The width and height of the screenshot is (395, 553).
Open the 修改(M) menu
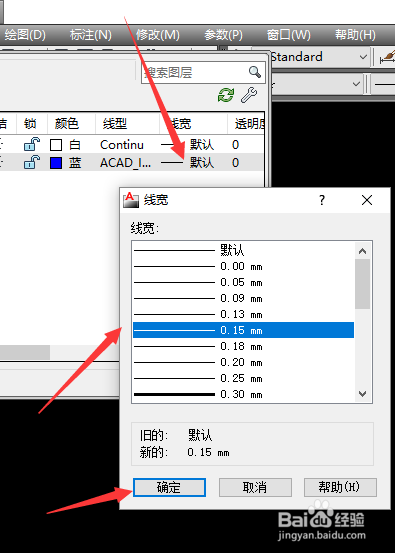tap(158, 35)
